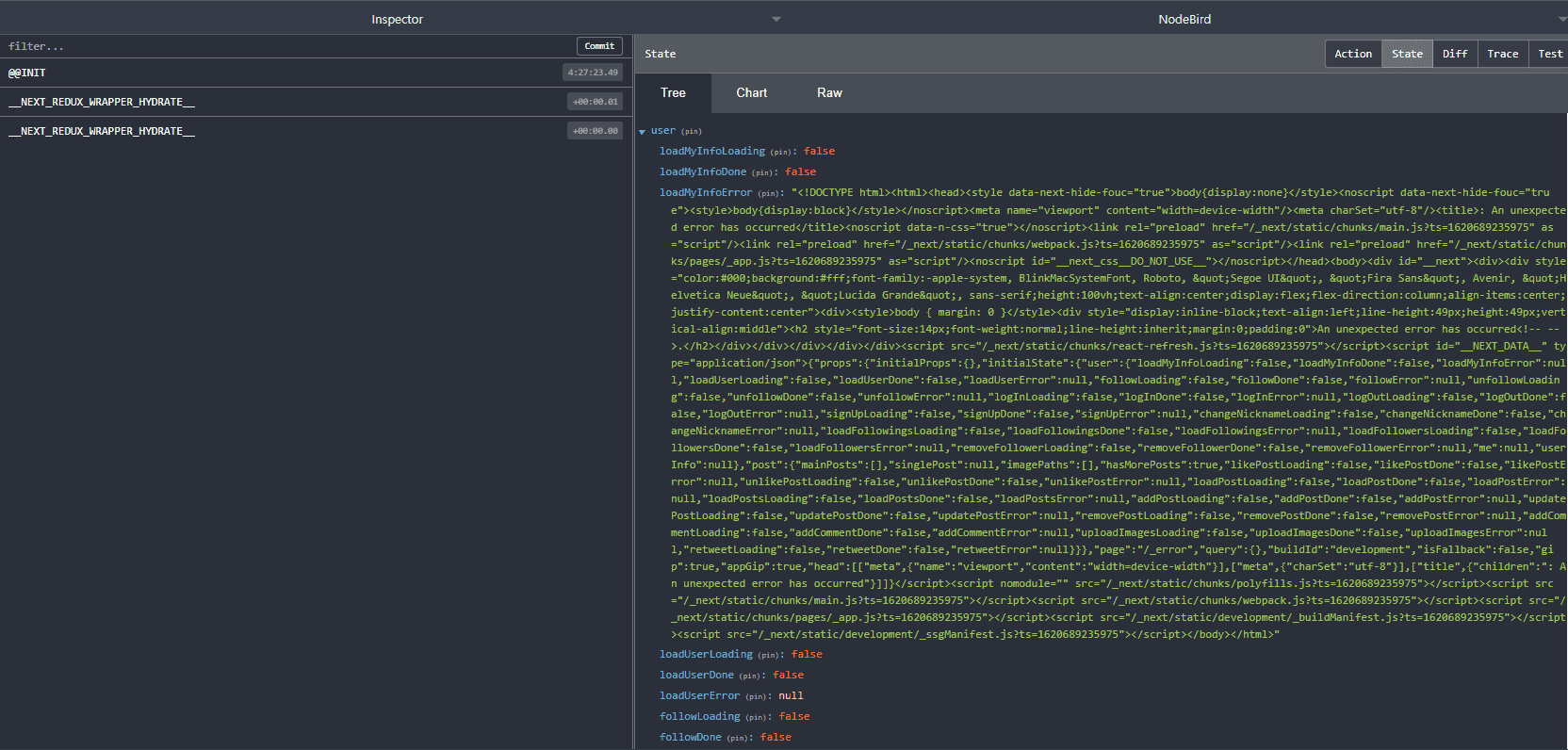Pin the loadUserLoading key
1568x750 pixels.
pyautogui.click(x=768, y=655)
